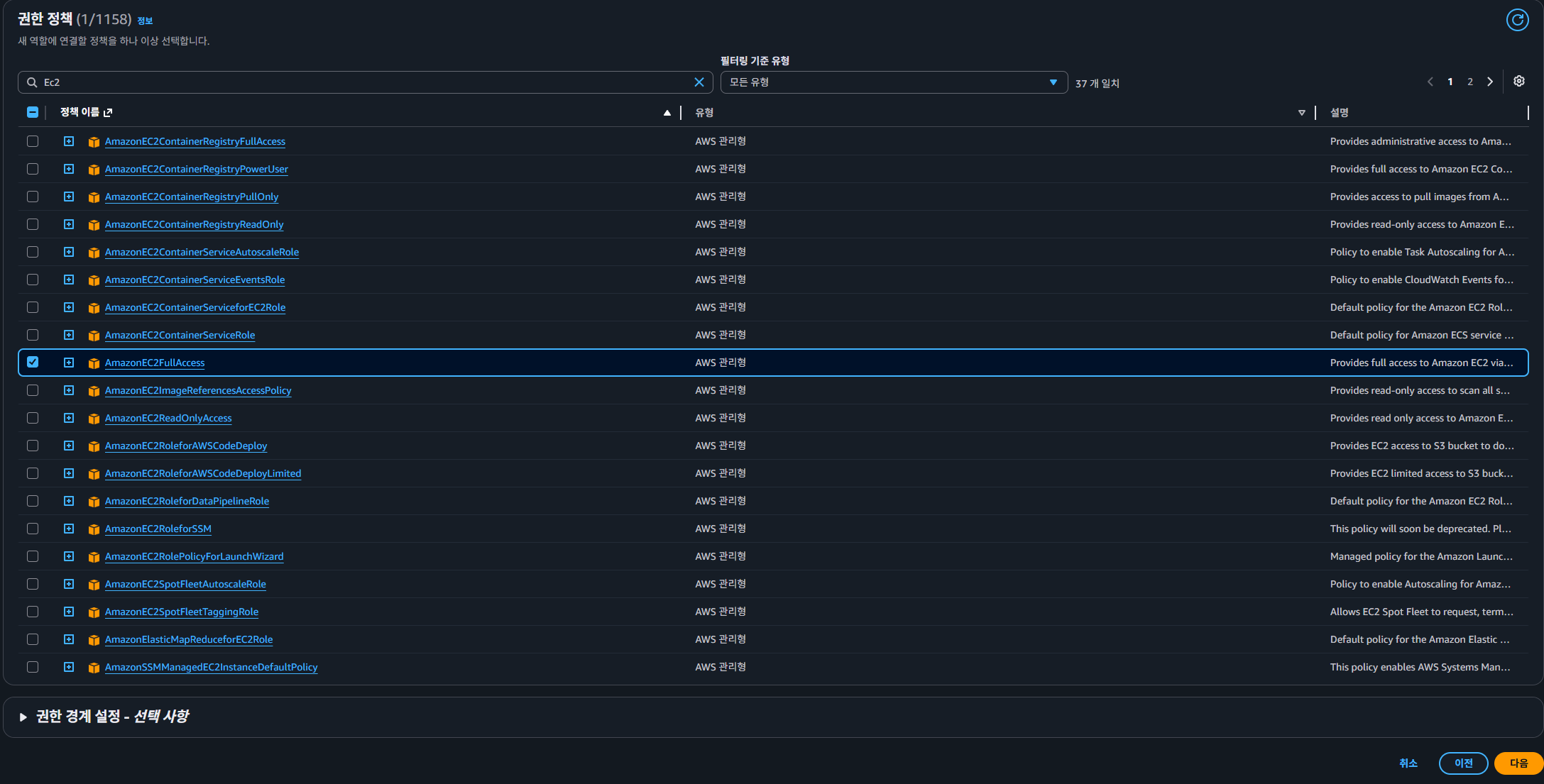Expand the AmazonEC2ContainerRegistryReadOnly policy row

click(x=69, y=224)
